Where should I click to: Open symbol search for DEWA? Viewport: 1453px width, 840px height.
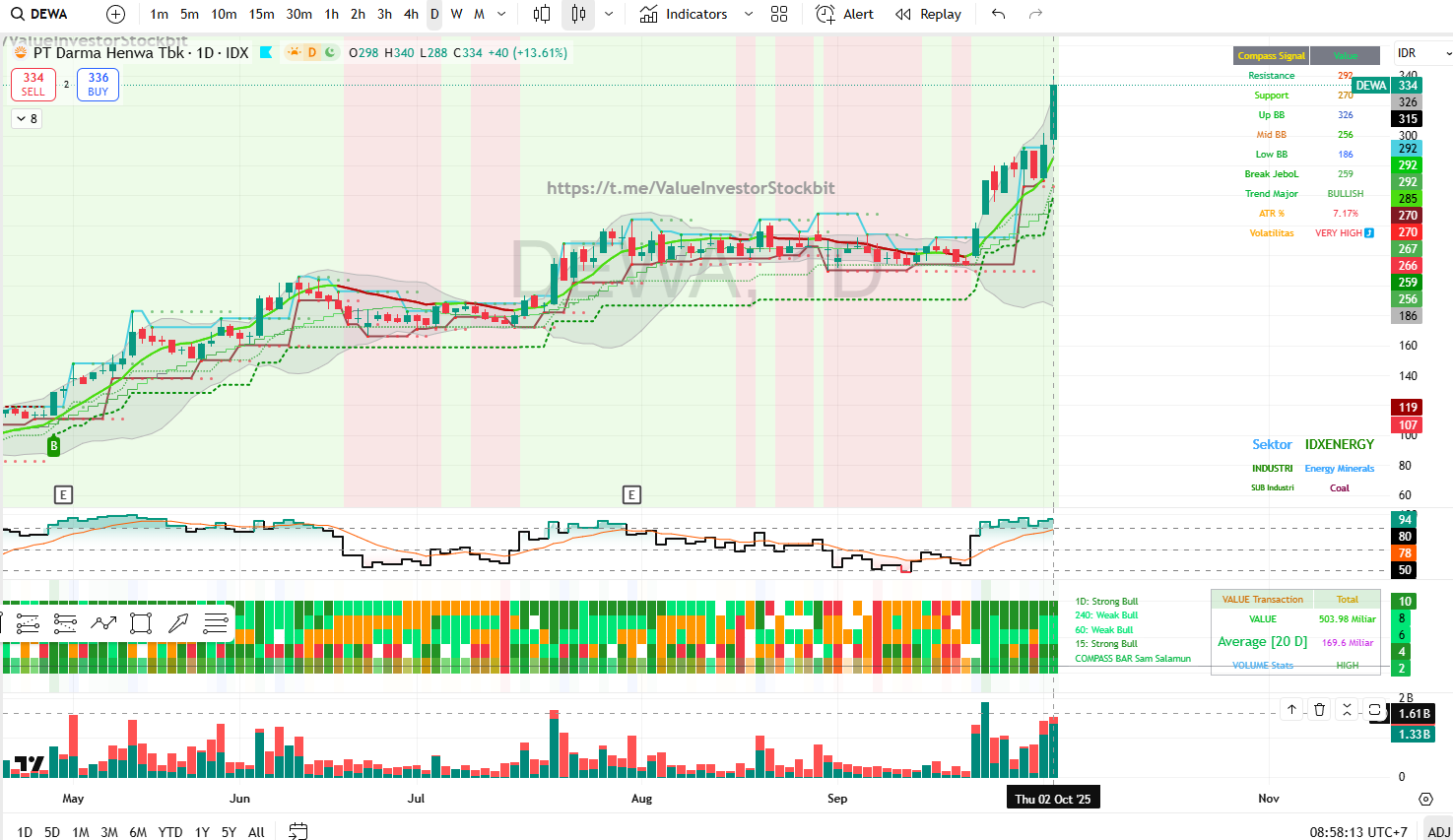[x=39, y=14]
